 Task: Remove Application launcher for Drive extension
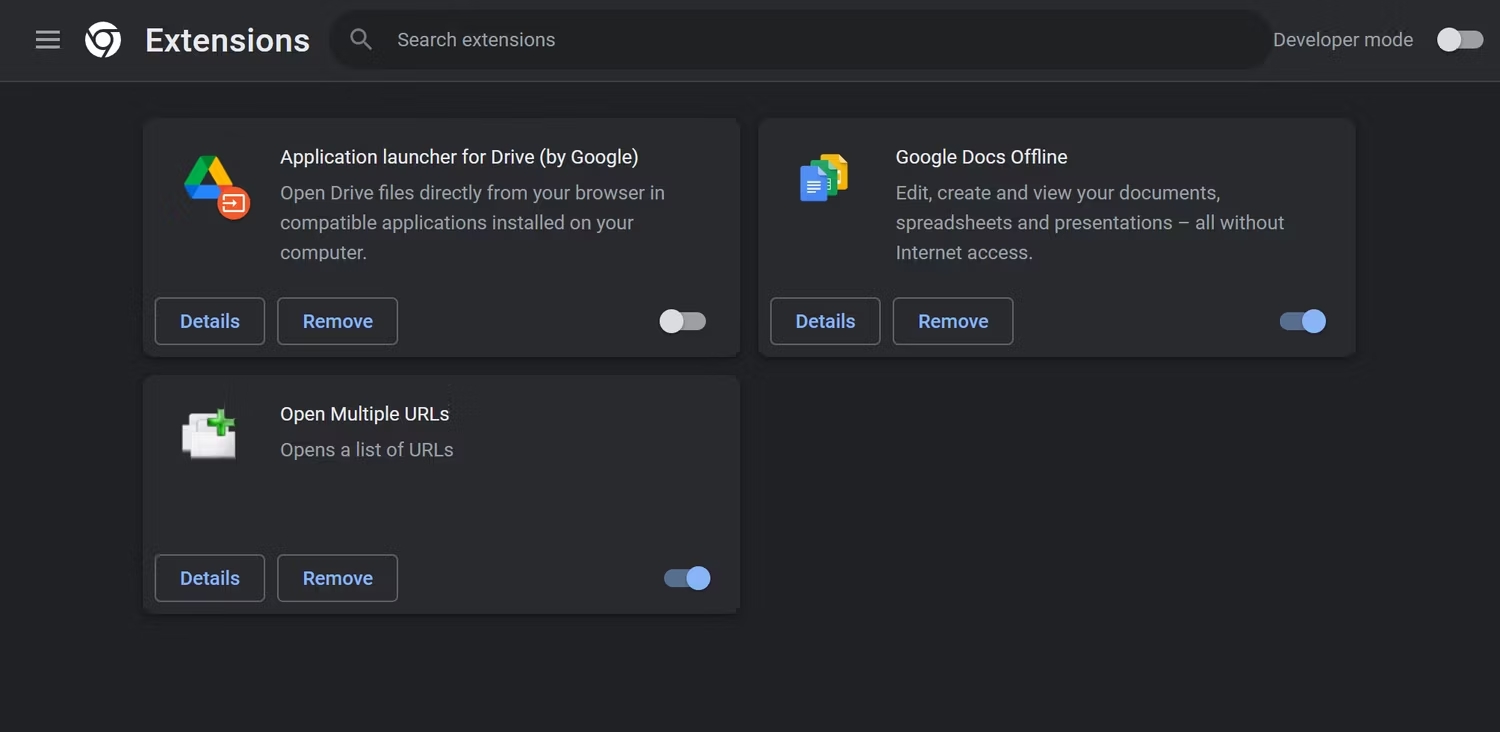[338, 321]
